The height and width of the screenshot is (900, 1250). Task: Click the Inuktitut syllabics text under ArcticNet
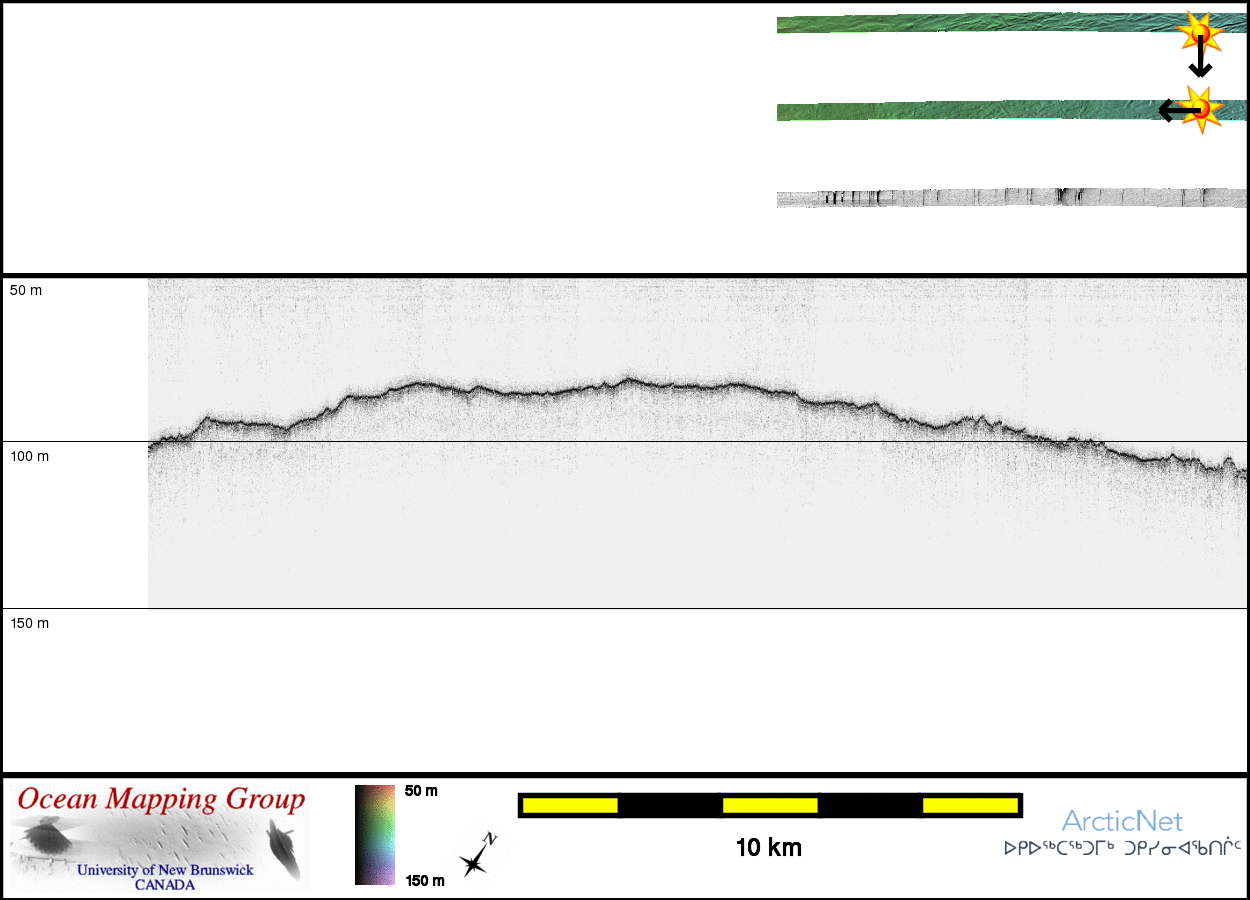(1122, 849)
